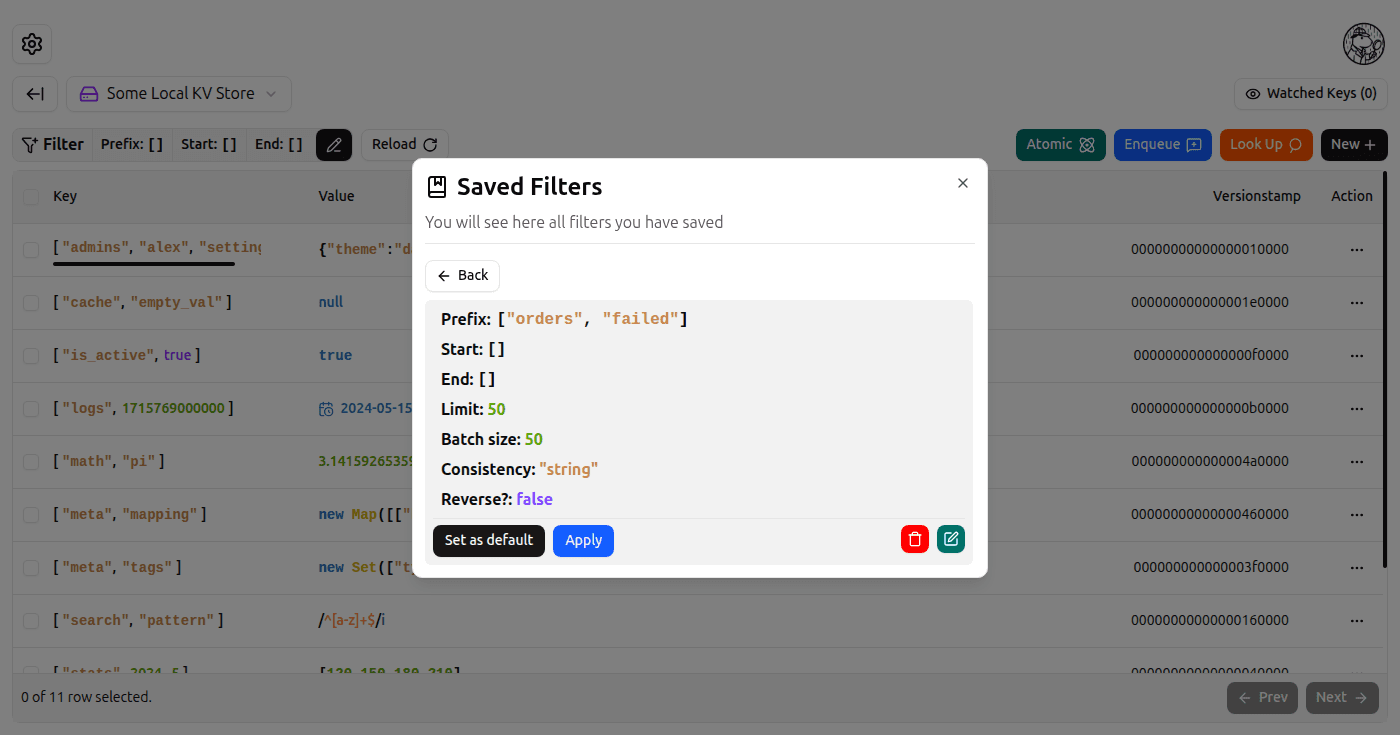Check the is_active row checkbox

(31, 356)
